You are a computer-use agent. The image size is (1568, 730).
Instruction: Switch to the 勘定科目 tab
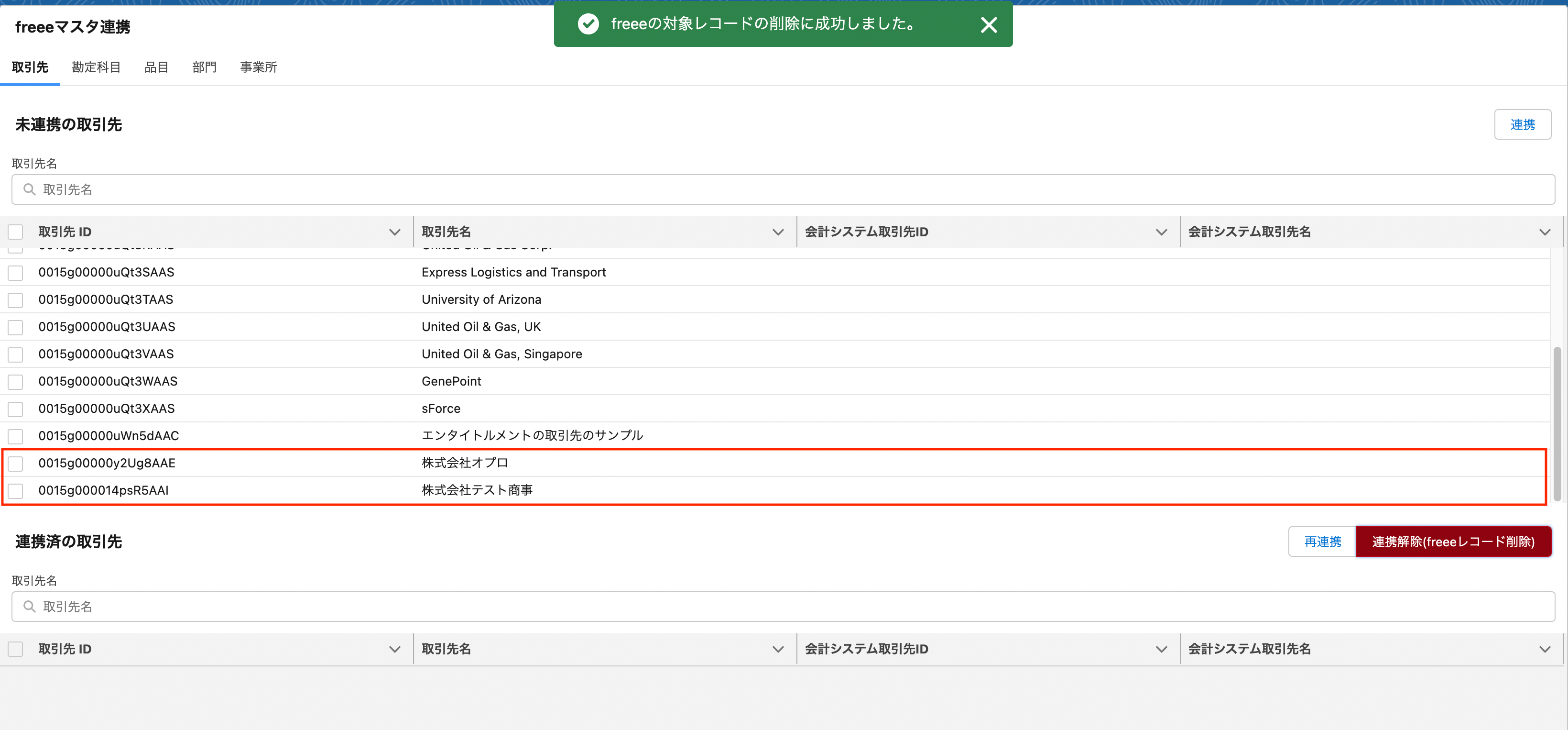[96, 67]
